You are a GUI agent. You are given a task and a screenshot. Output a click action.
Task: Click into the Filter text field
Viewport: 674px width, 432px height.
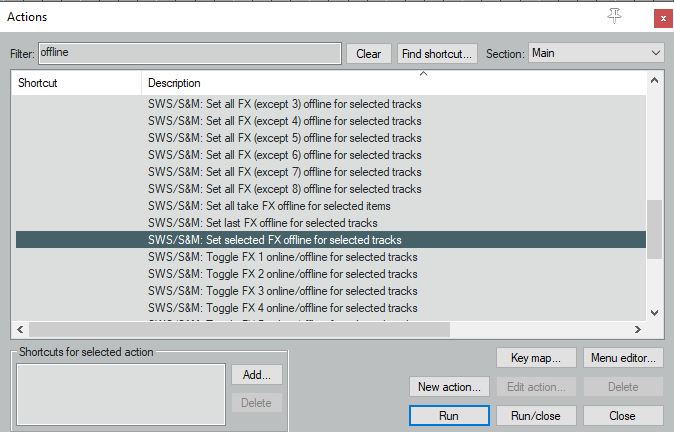pyautogui.click(x=190, y=53)
